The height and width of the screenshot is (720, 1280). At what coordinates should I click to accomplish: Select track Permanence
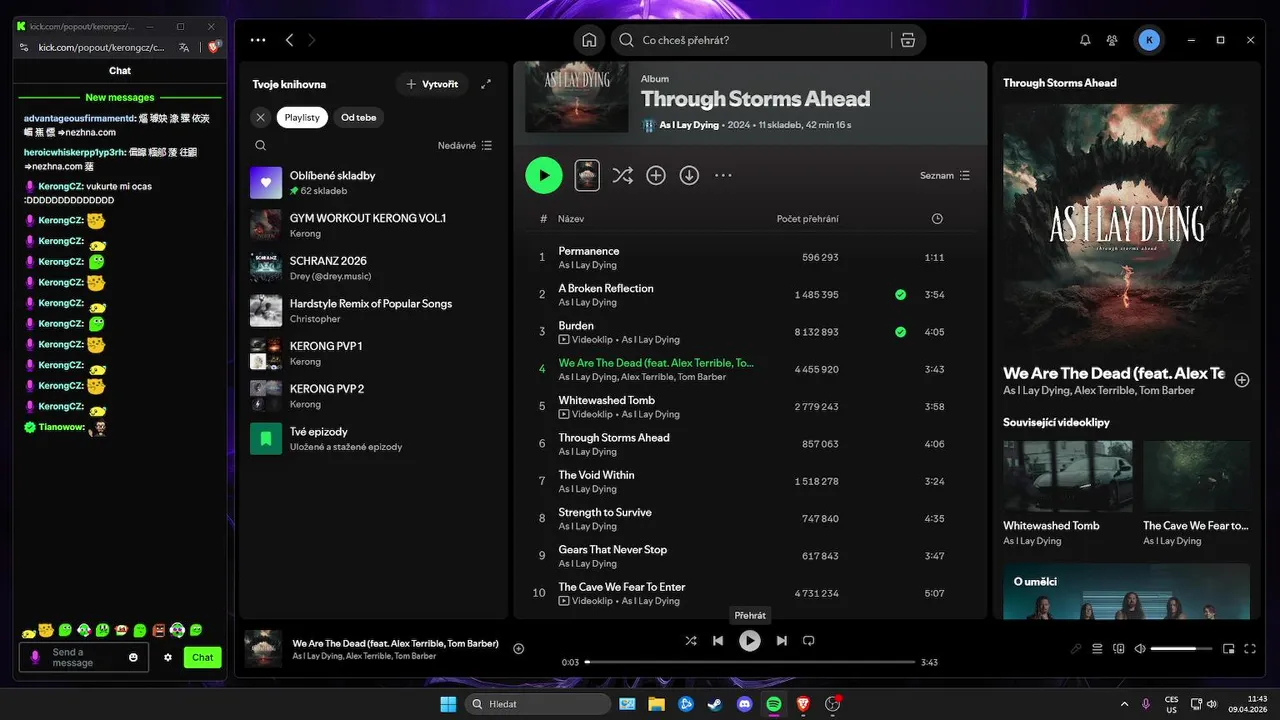751,257
